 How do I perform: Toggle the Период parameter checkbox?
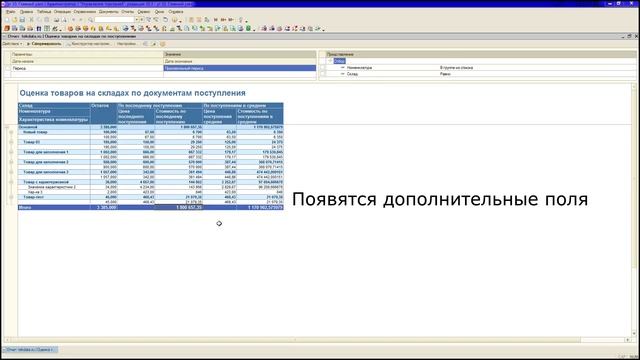[8, 68]
